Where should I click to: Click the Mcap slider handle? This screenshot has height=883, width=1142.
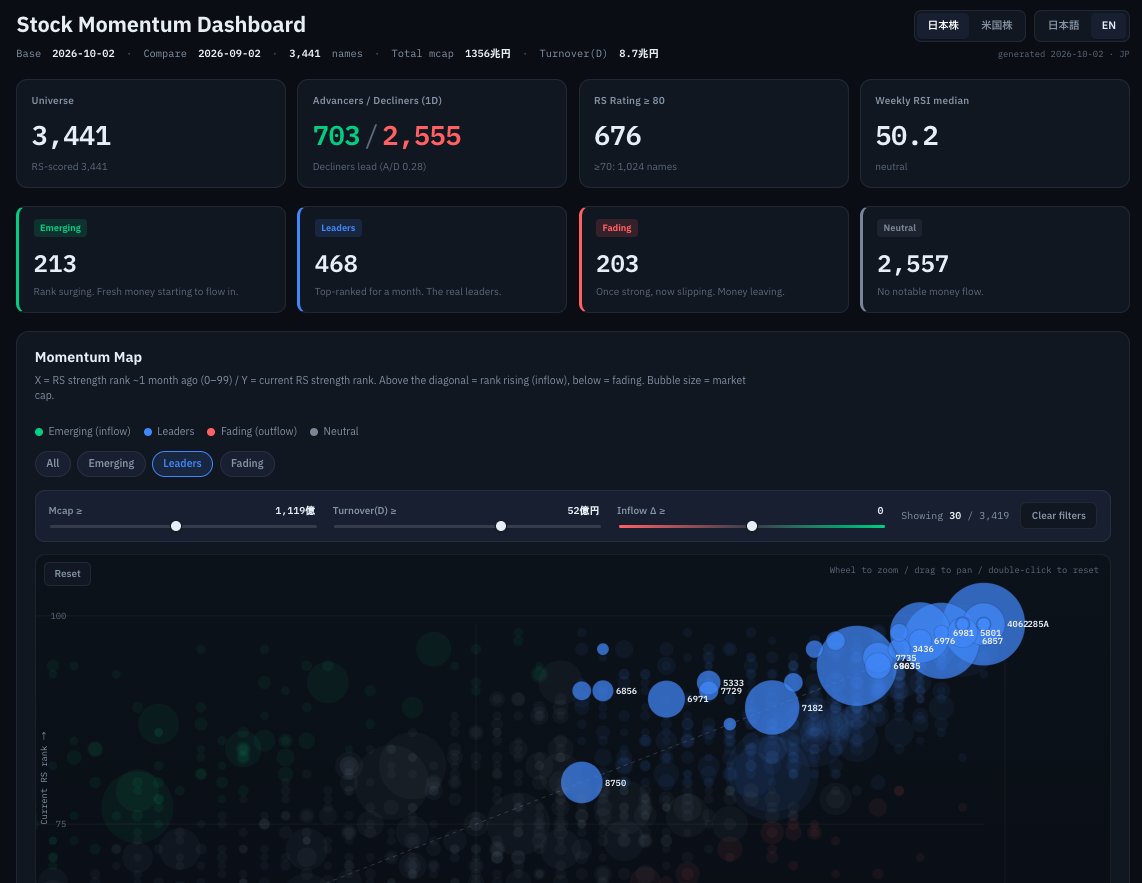pos(176,526)
